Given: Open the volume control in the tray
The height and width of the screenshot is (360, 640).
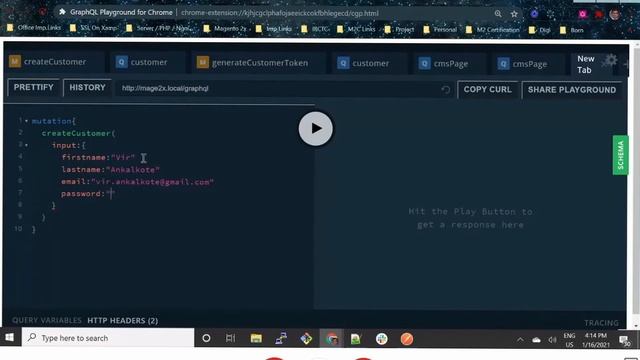Looking at the screenshot, I should tap(553, 340).
